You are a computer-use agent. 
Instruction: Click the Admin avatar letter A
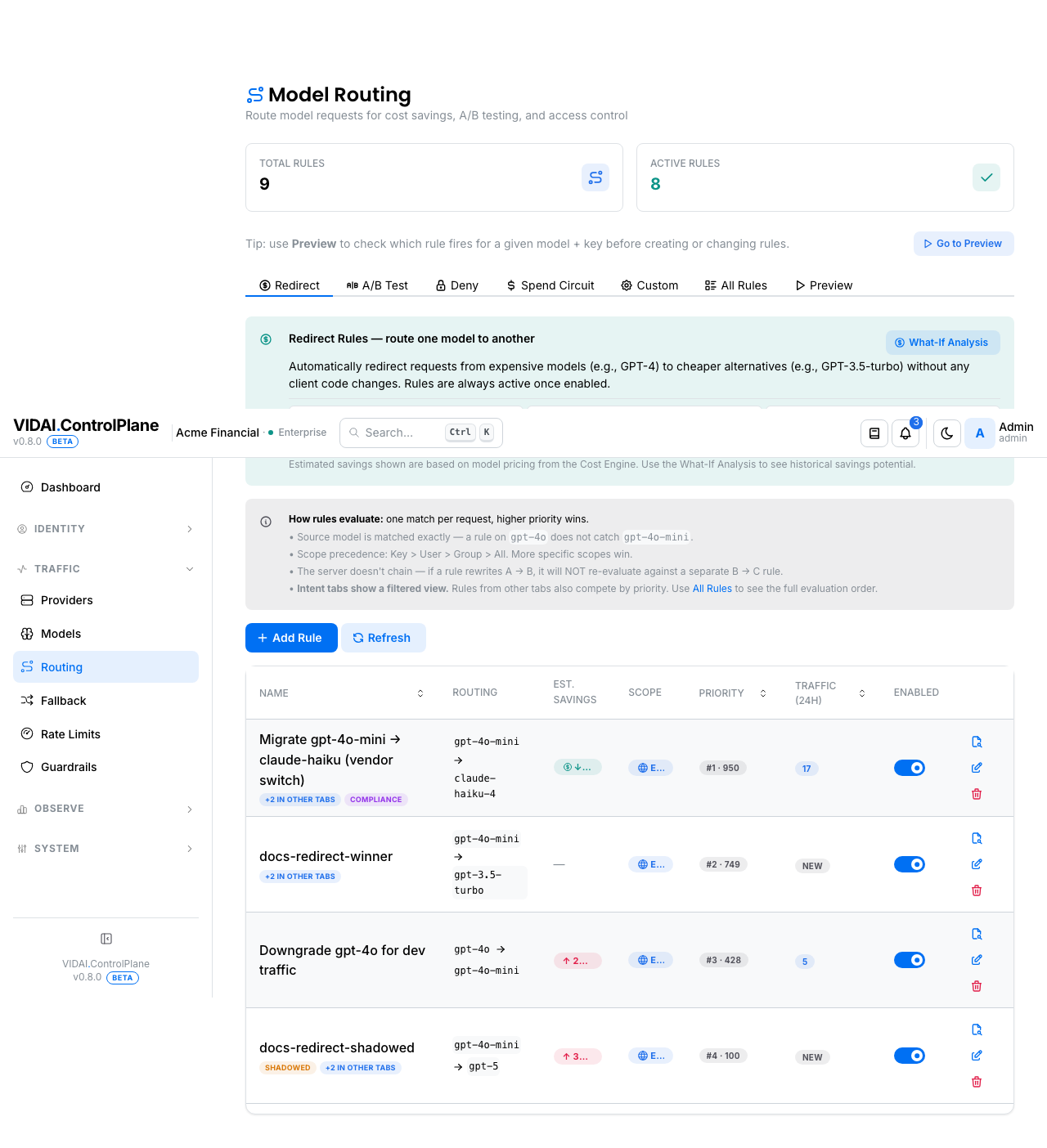click(x=980, y=433)
